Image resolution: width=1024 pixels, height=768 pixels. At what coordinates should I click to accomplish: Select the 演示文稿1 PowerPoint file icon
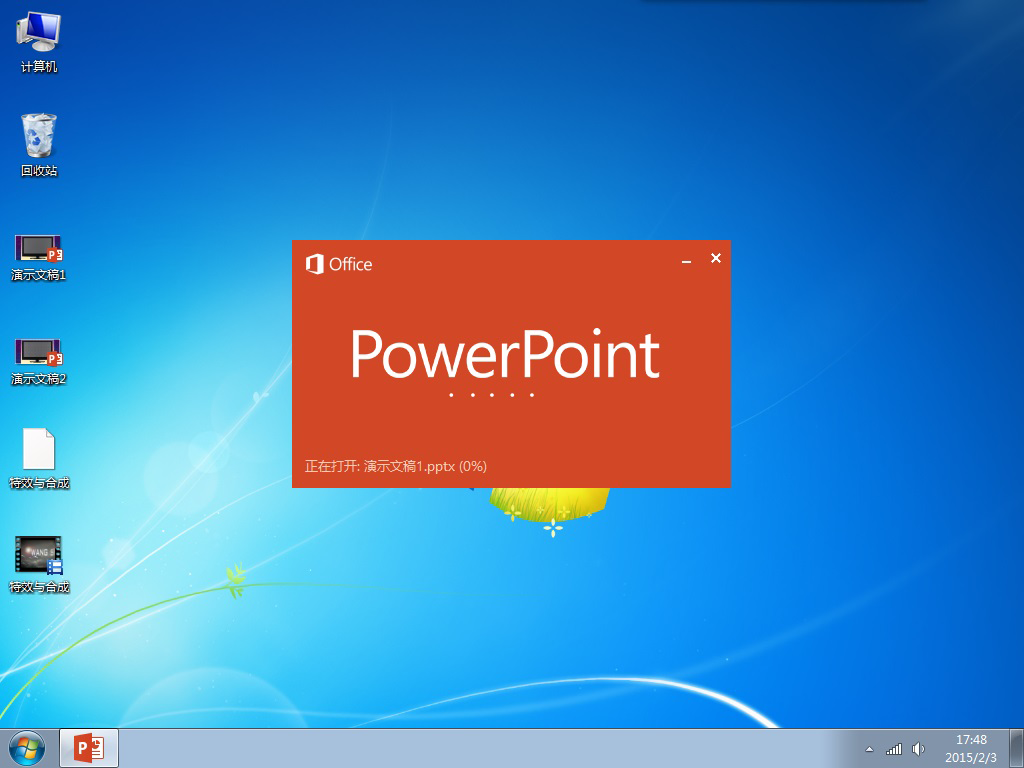point(39,257)
